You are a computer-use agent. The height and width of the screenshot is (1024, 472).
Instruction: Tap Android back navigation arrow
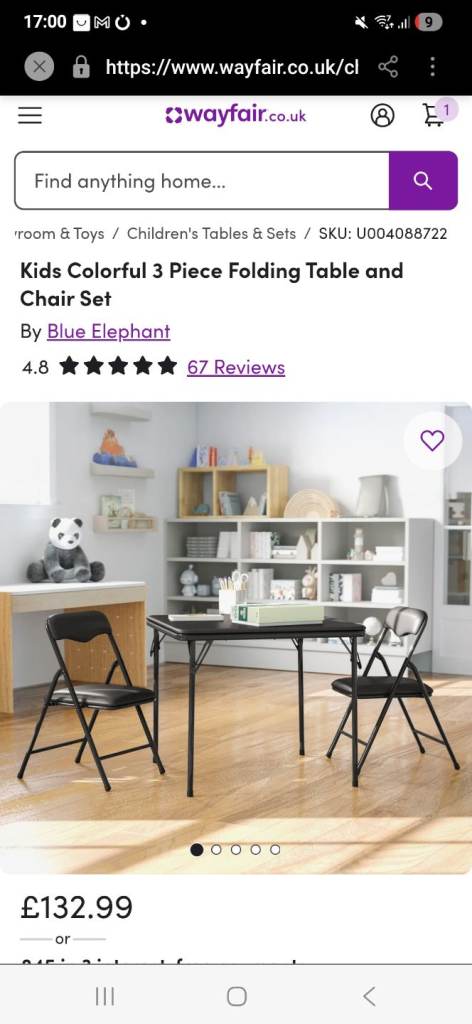[x=369, y=996]
